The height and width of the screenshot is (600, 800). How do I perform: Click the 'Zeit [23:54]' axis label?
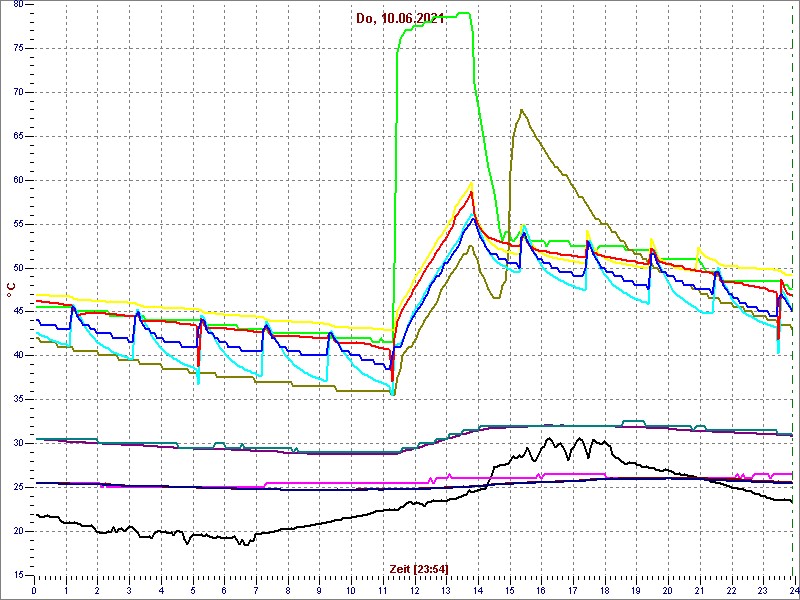[x=419, y=569]
